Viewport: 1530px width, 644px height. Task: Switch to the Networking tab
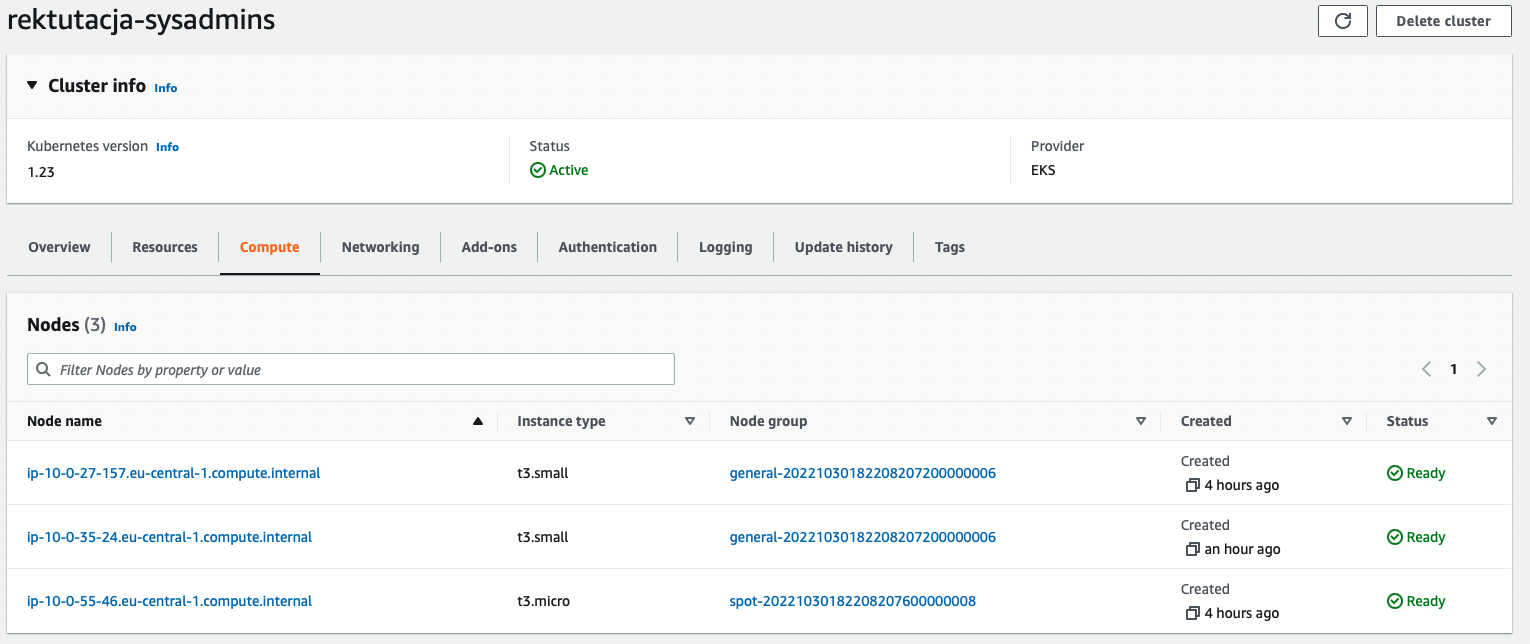pos(380,247)
